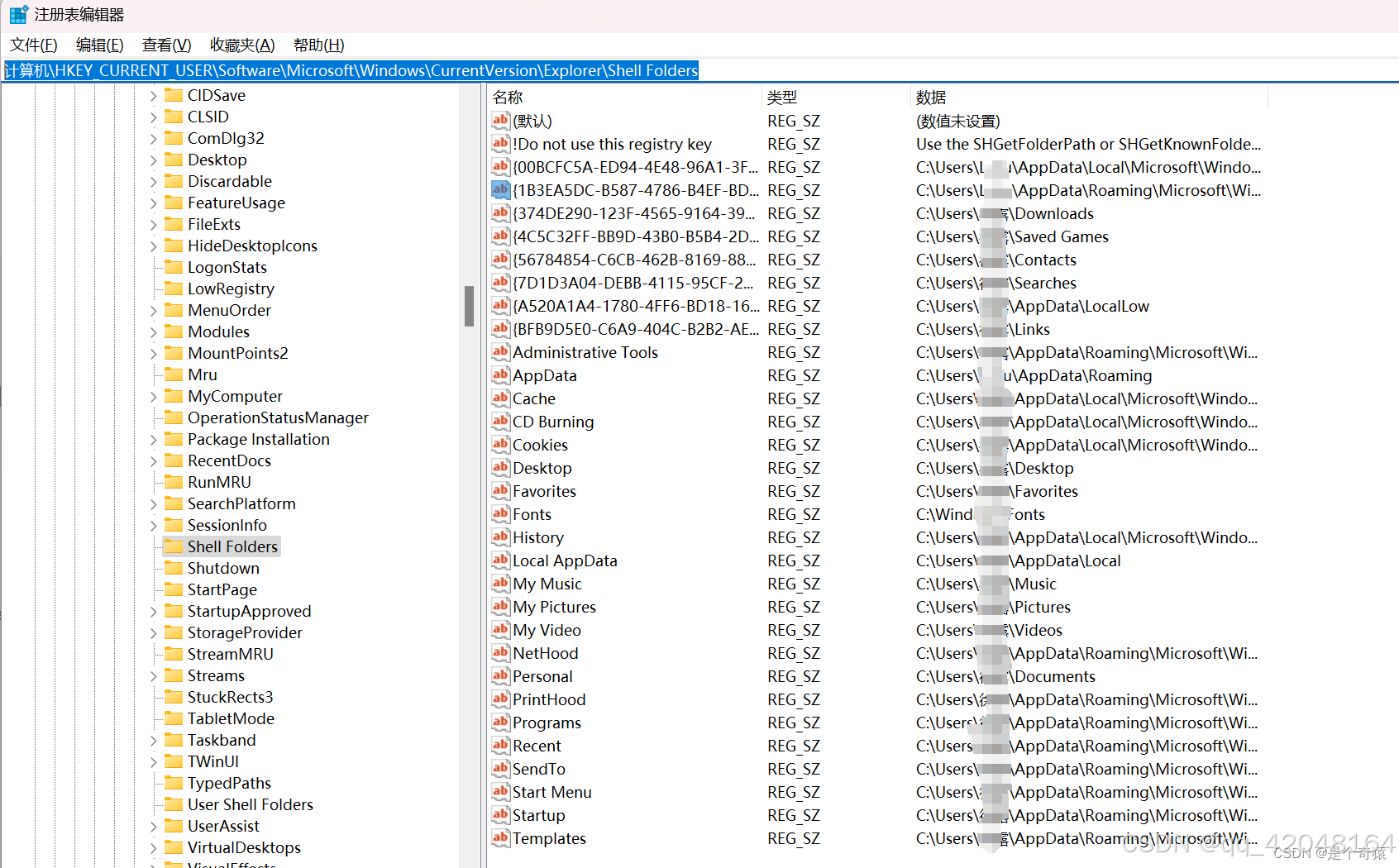1399x868 pixels.
Task: Select the Local AppData value name
Action: 565,560
